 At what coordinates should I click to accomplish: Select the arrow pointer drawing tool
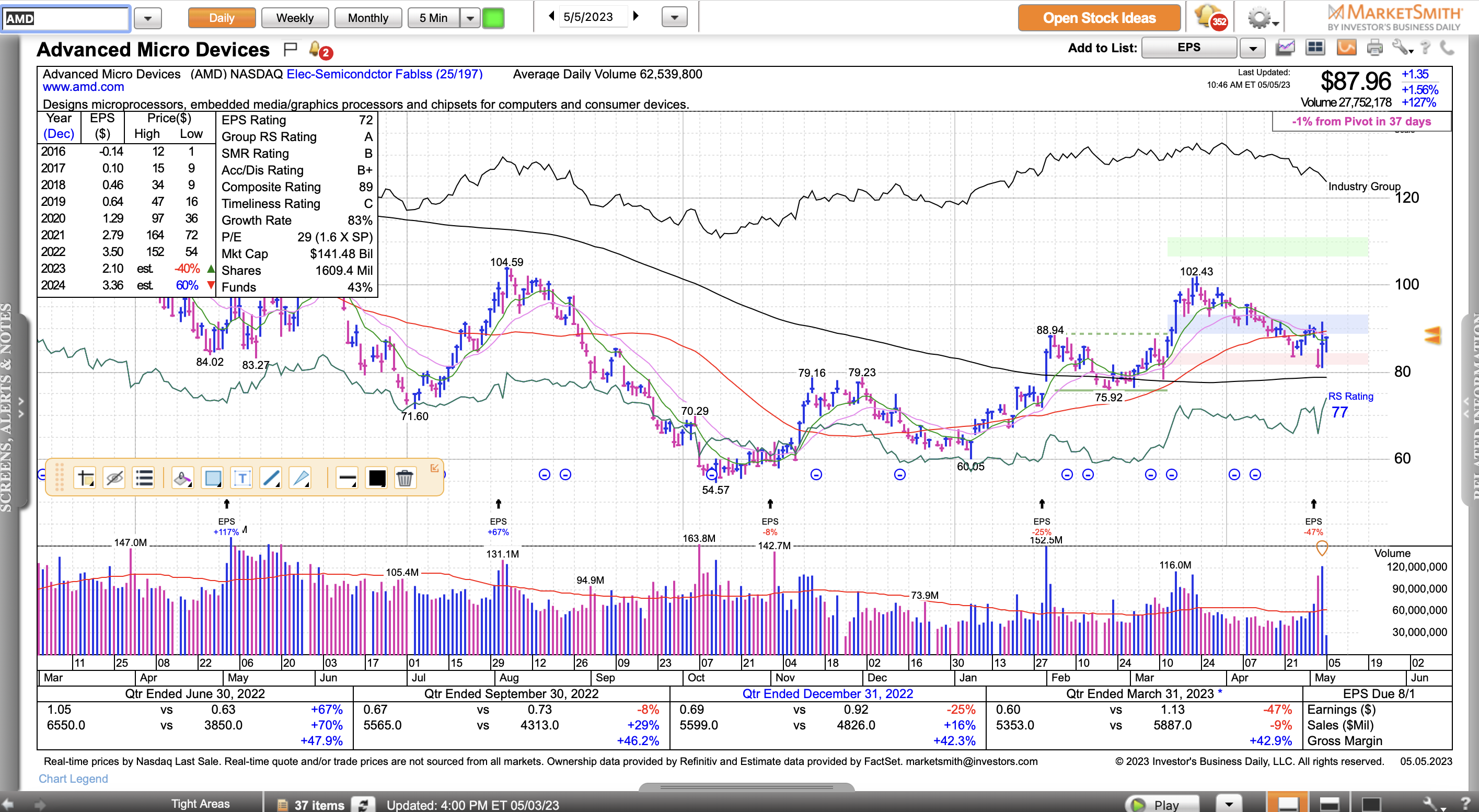point(301,478)
